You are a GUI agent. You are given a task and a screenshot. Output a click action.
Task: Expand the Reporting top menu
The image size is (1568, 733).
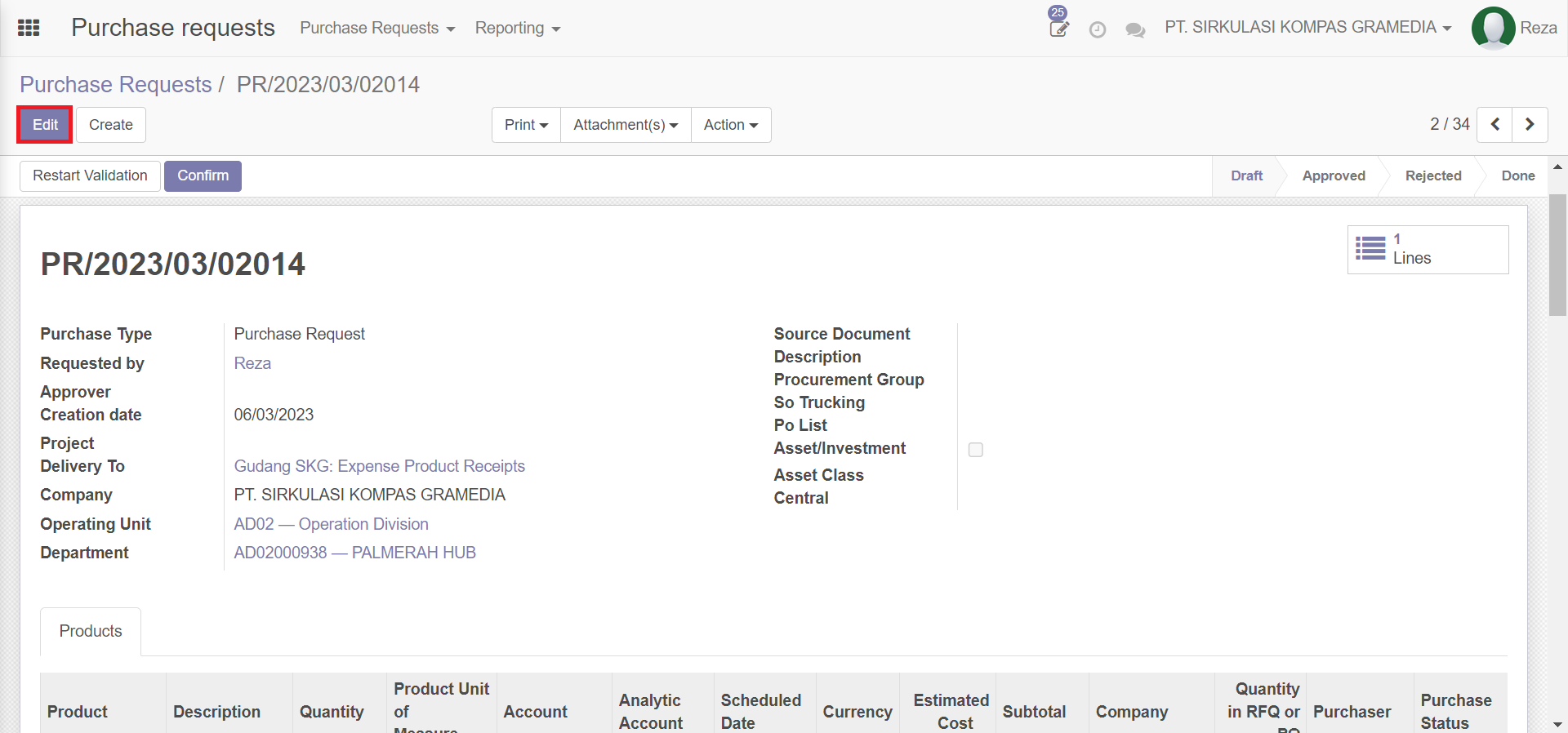(x=518, y=28)
